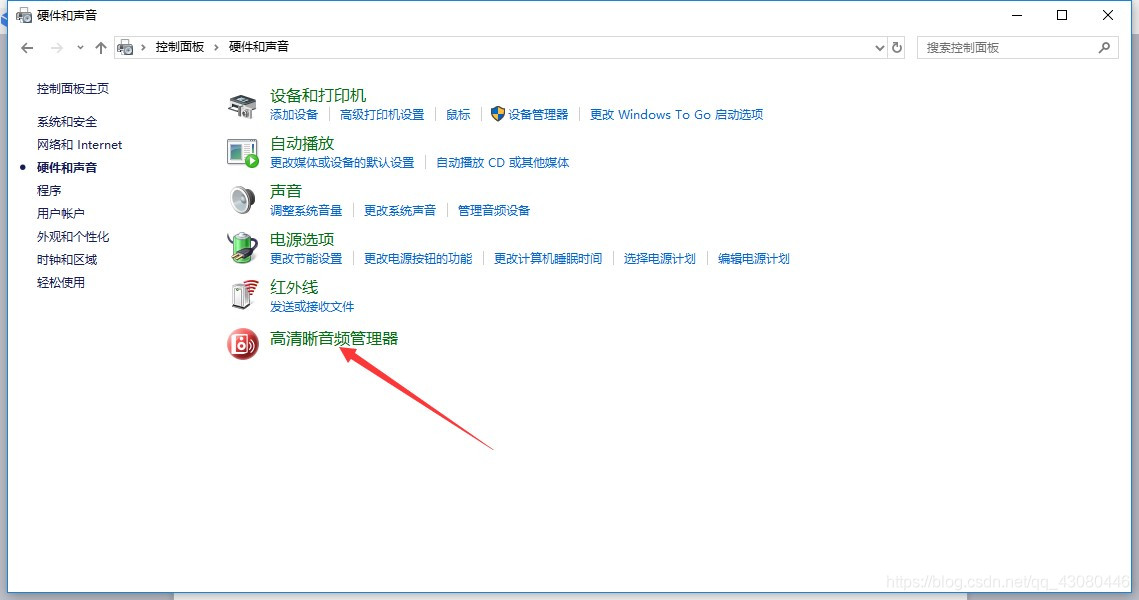Open the recent locations dropdown arrow
1139x600 pixels.
point(80,48)
